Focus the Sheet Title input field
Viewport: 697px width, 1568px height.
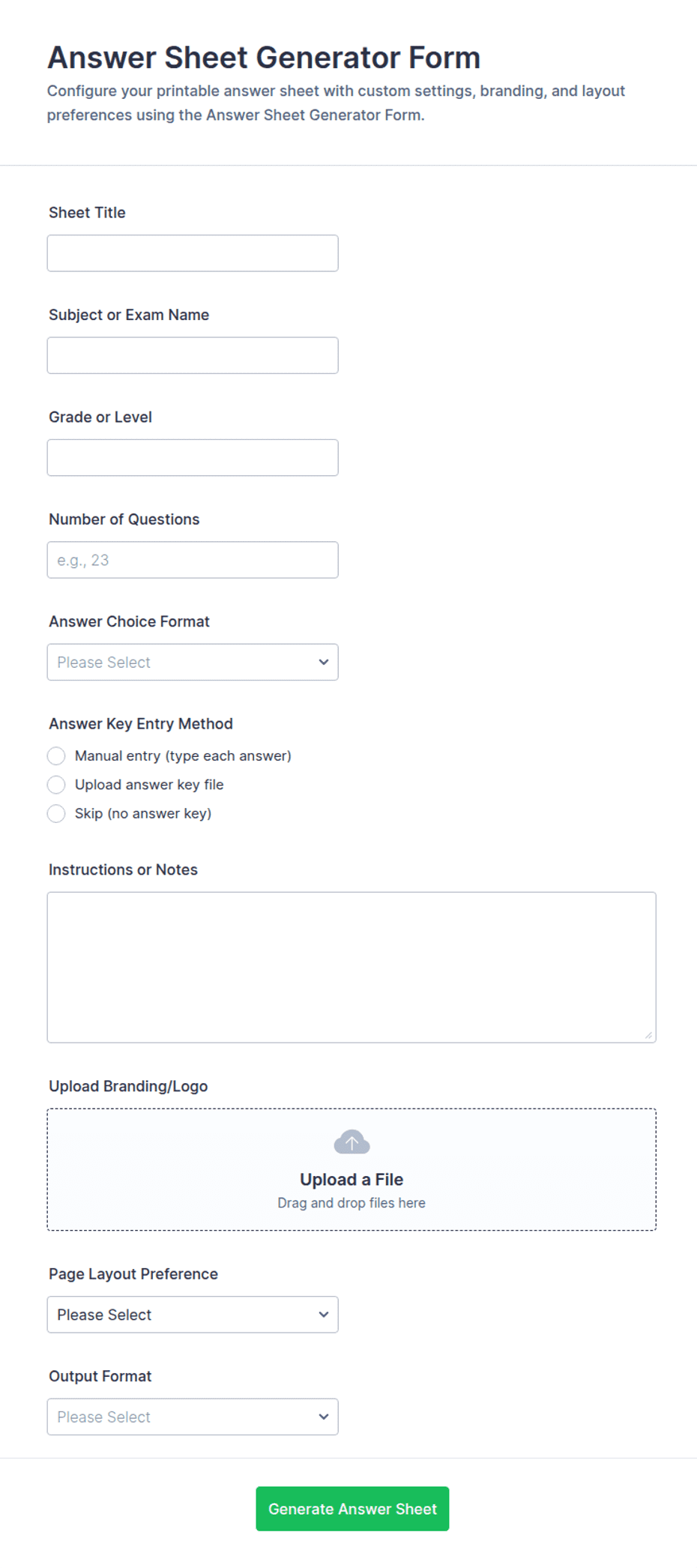[x=193, y=253]
